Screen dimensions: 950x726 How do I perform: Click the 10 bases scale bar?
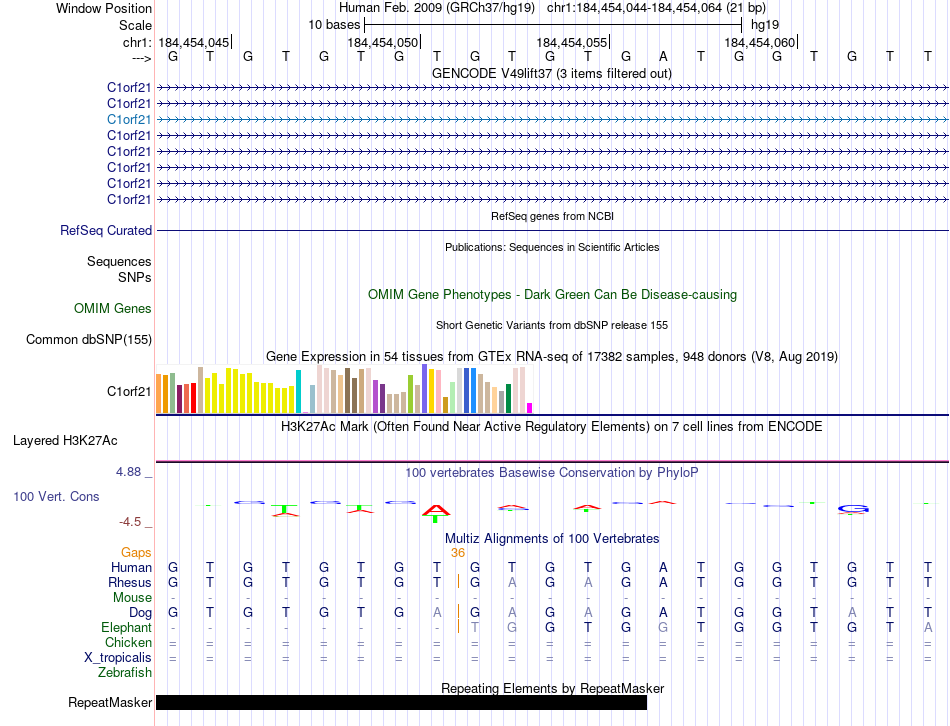pos(552,23)
